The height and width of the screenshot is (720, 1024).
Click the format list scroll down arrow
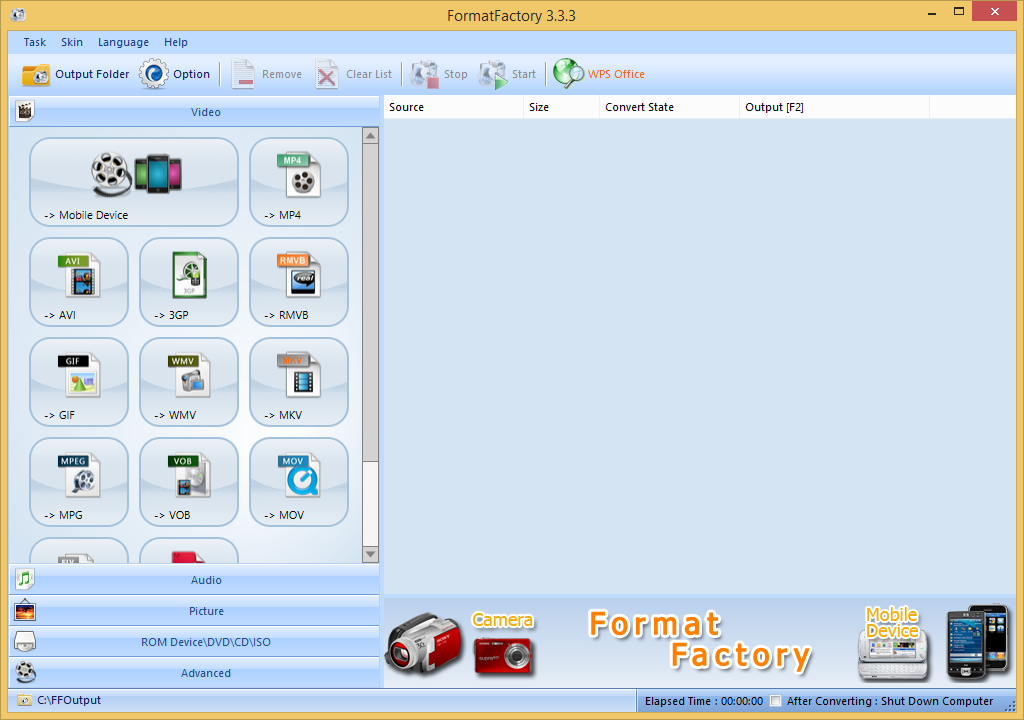[370, 554]
